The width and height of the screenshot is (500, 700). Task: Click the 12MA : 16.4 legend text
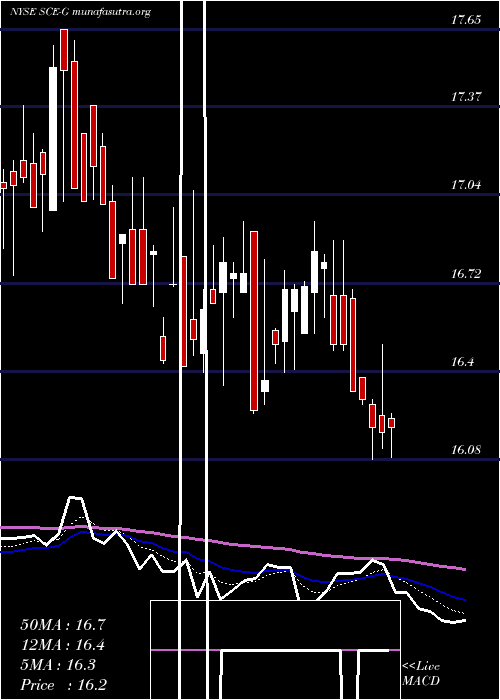[x=63, y=645]
